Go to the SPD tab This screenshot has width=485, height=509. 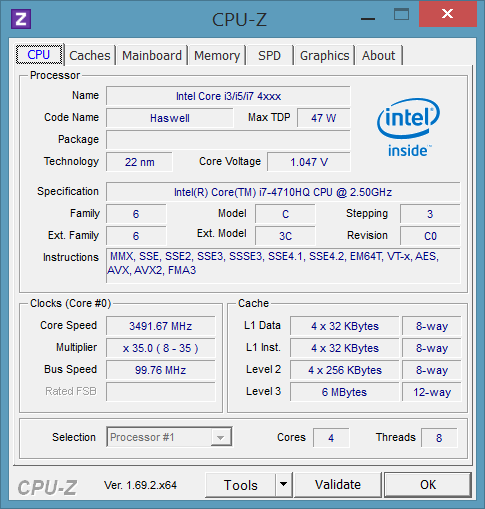tap(269, 55)
